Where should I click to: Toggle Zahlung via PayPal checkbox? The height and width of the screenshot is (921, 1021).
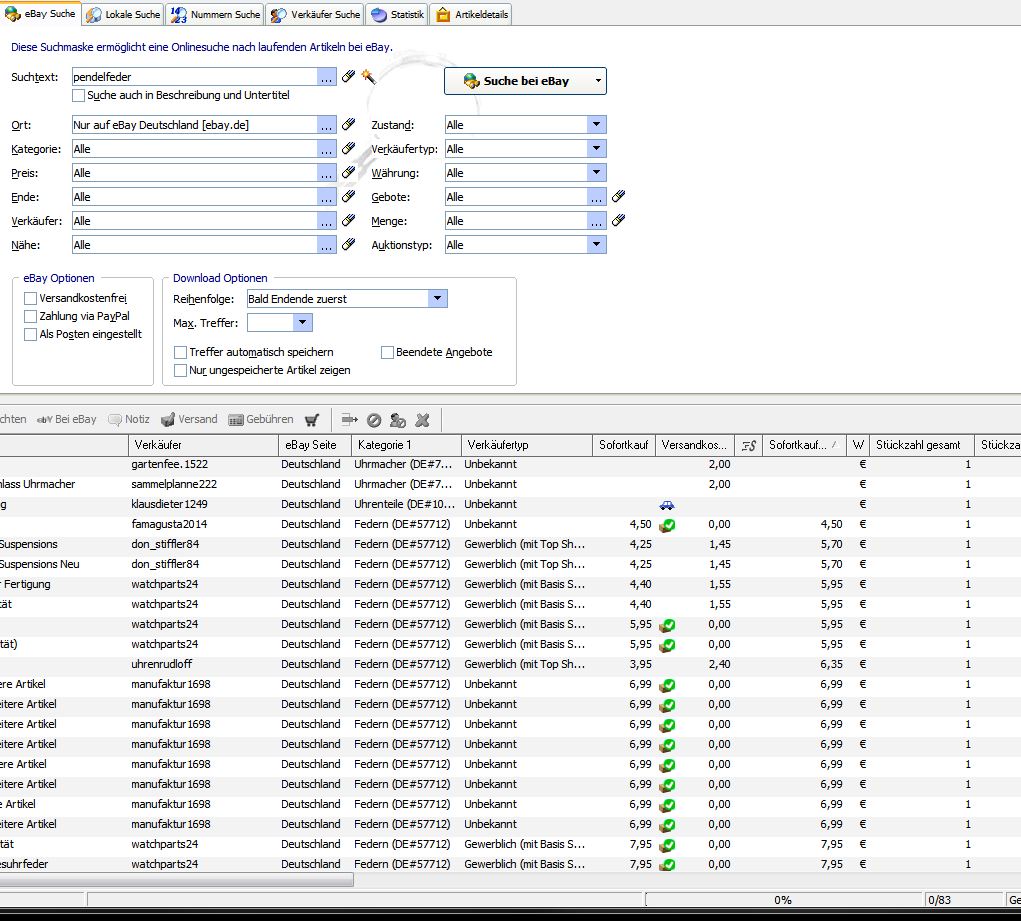(31, 316)
